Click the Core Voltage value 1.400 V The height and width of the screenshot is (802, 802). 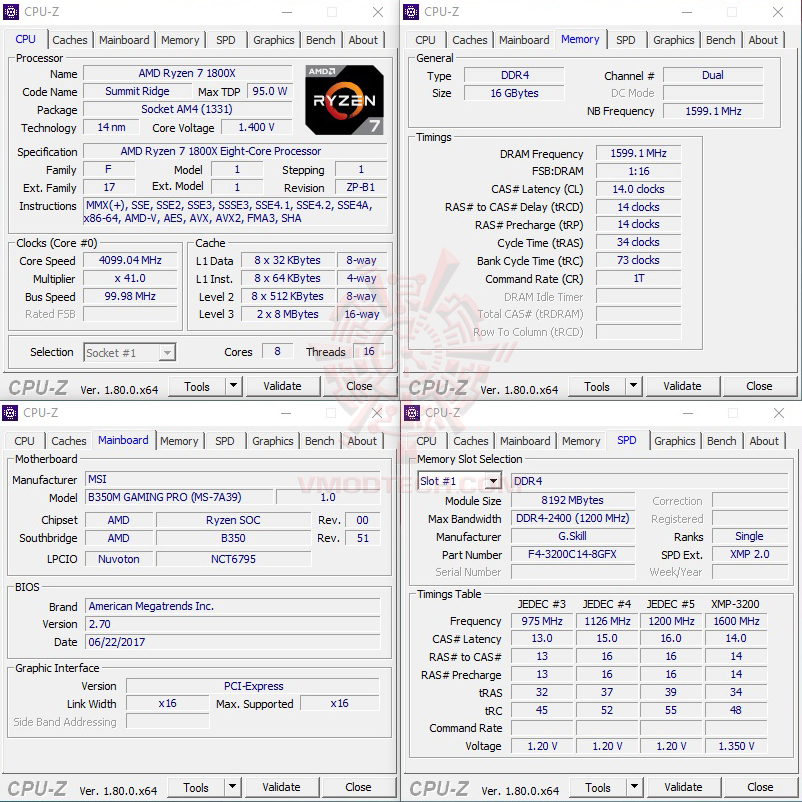[256, 127]
